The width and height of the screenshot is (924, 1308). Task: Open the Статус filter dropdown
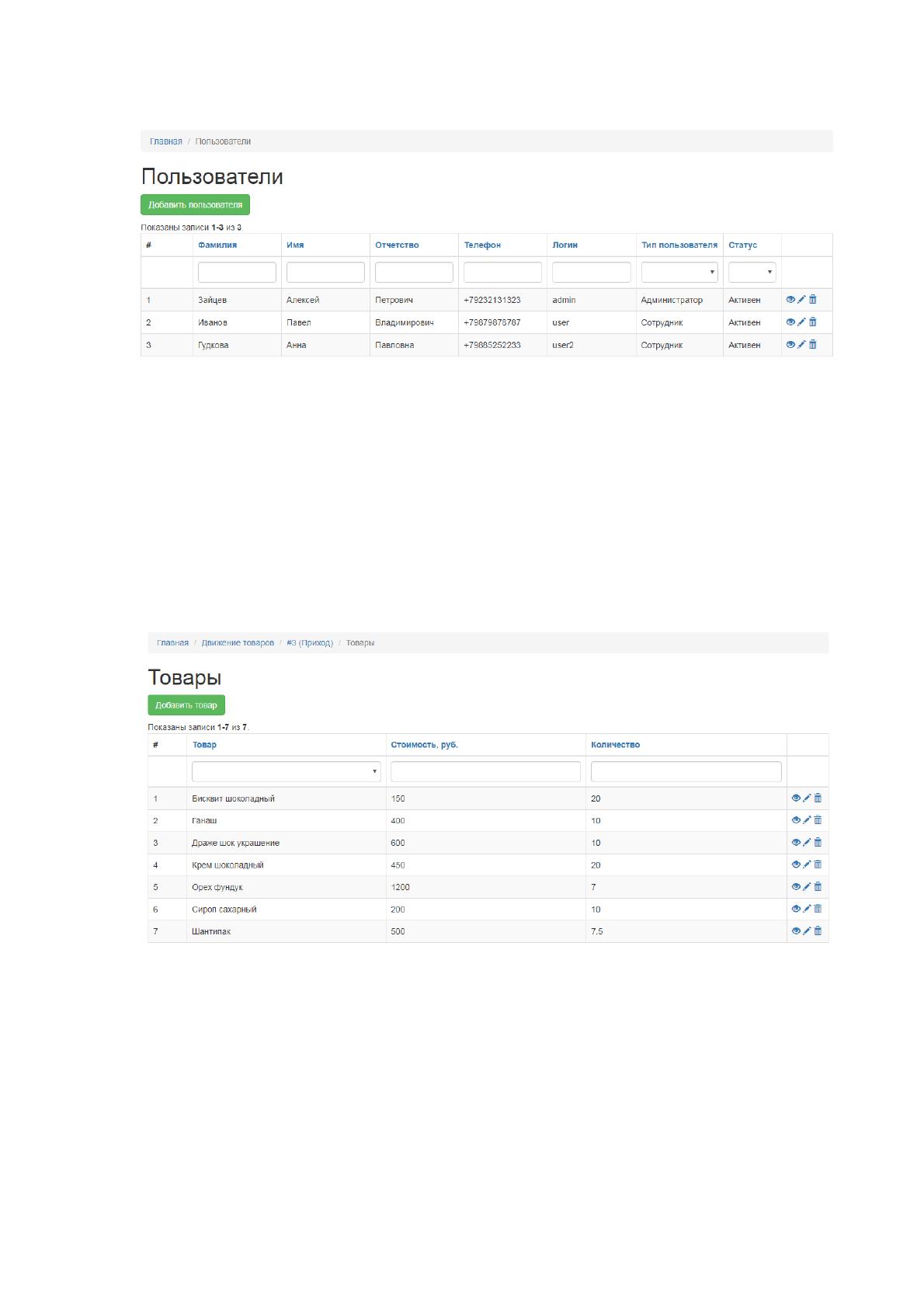[x=752, y=272]
